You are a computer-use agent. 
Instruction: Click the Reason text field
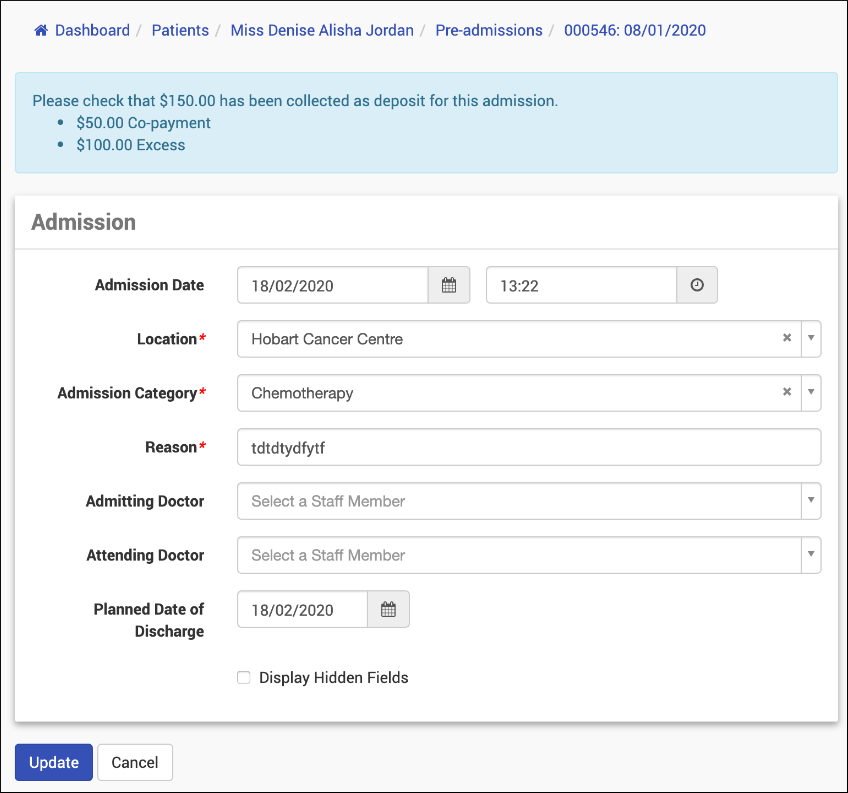pyautogui.click(x=529, y=447)
